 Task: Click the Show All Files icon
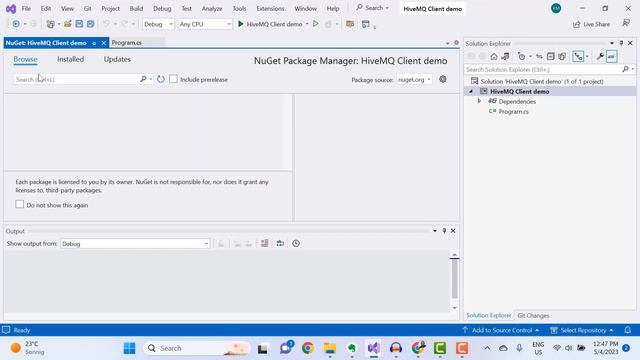pyautogui.click(x=562, y=57)
